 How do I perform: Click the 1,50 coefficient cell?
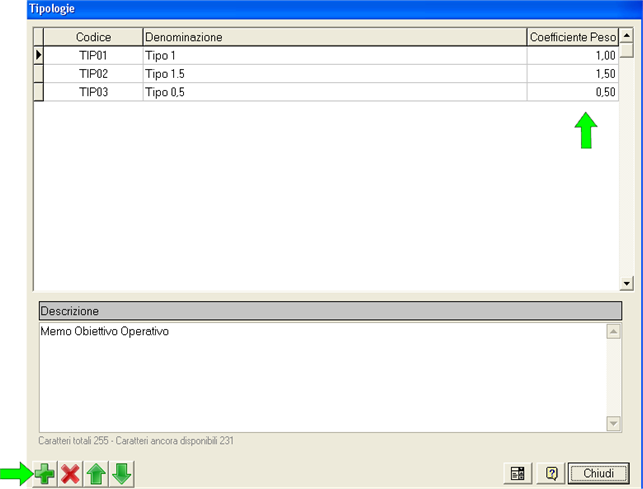click(x=572, y=74)
